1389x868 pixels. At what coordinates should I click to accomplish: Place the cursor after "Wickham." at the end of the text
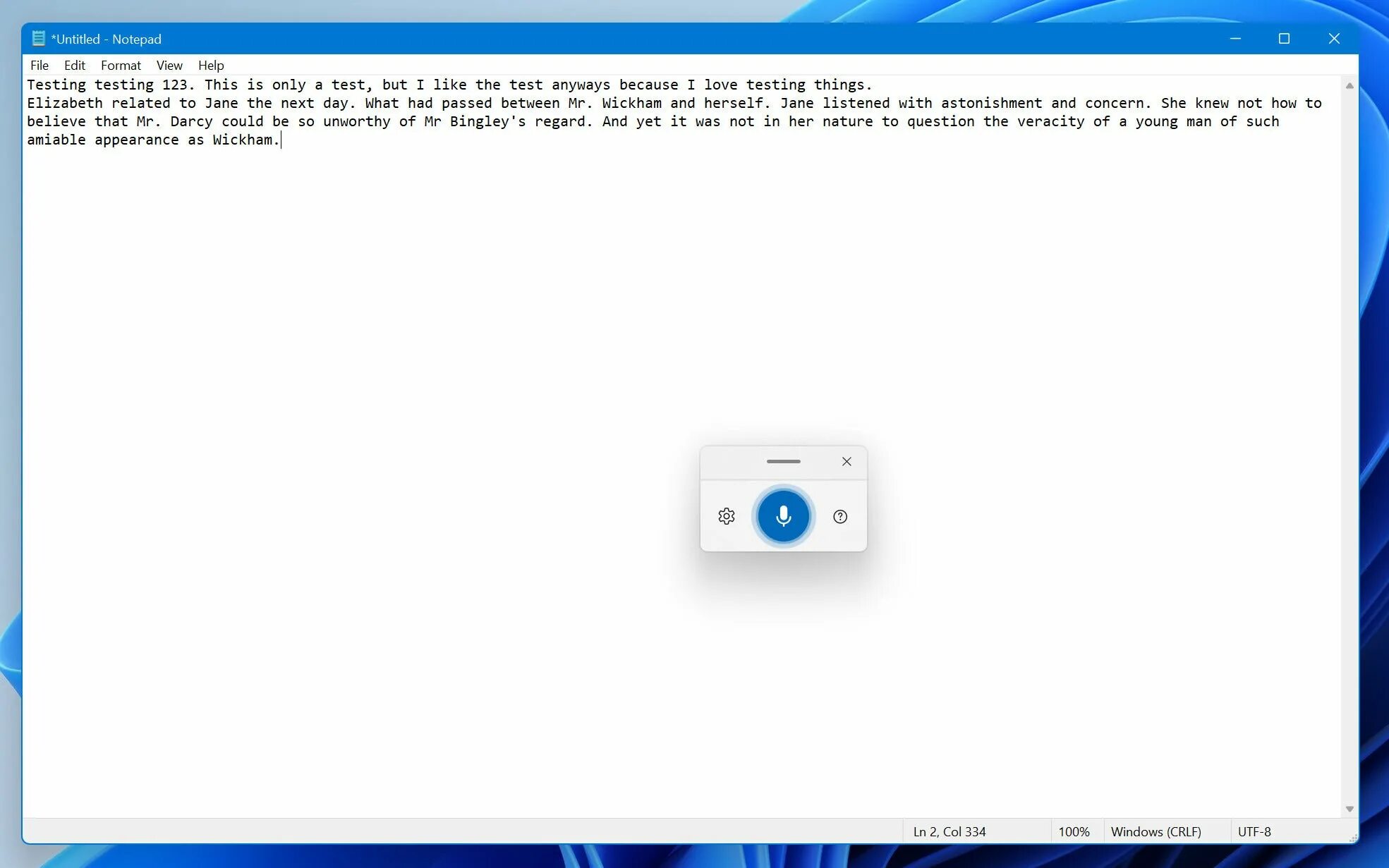281,140
